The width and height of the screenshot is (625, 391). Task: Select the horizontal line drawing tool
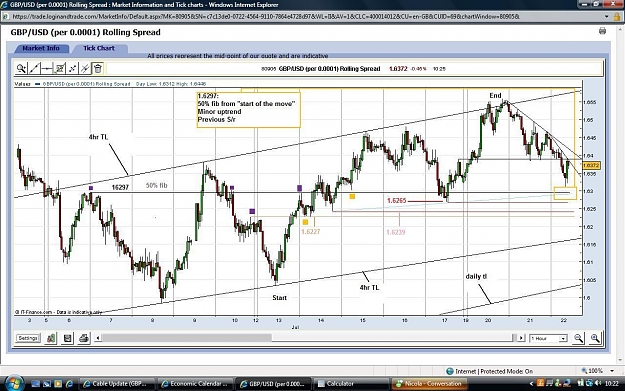[x=47, y=69]
